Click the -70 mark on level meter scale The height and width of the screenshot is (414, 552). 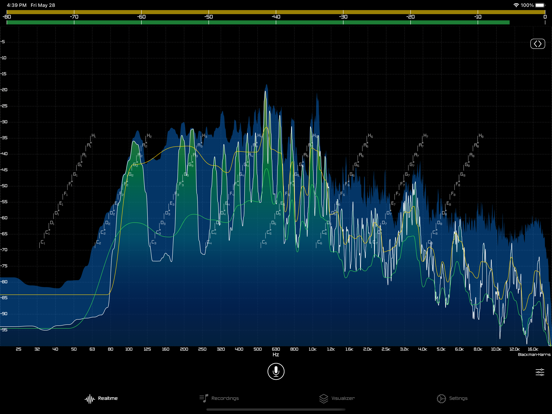pos(74,17)
